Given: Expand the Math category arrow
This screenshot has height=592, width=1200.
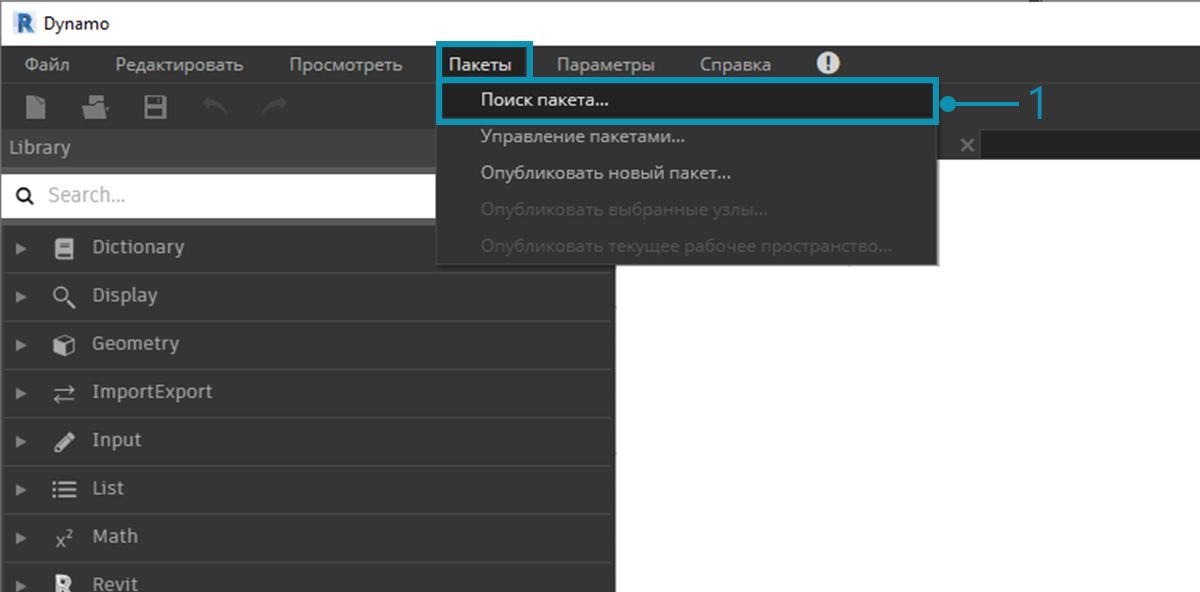Looking at the screenshot, I should click(21, 538).
